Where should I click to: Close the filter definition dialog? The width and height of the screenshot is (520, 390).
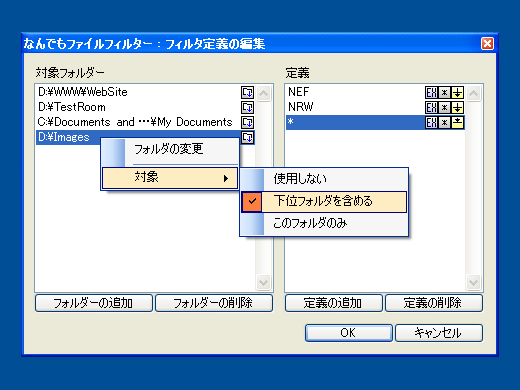[487, 43]
